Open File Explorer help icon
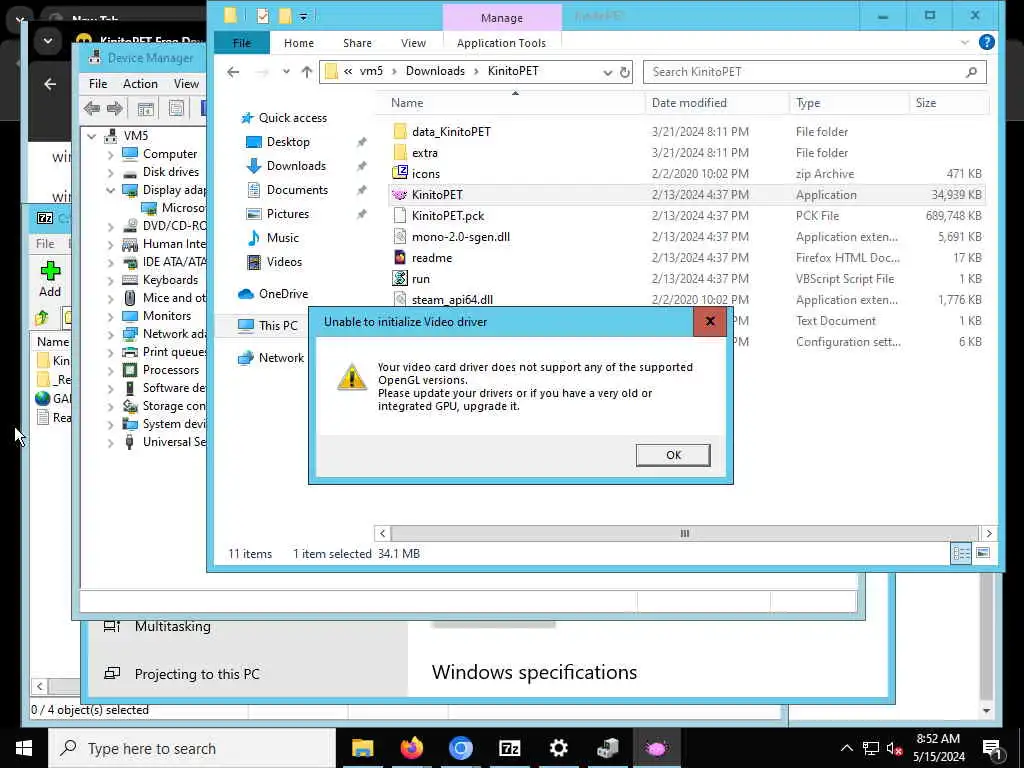The height and width of the screenshot is (768, 1024). pyautogui.click(x=986, y=42)
